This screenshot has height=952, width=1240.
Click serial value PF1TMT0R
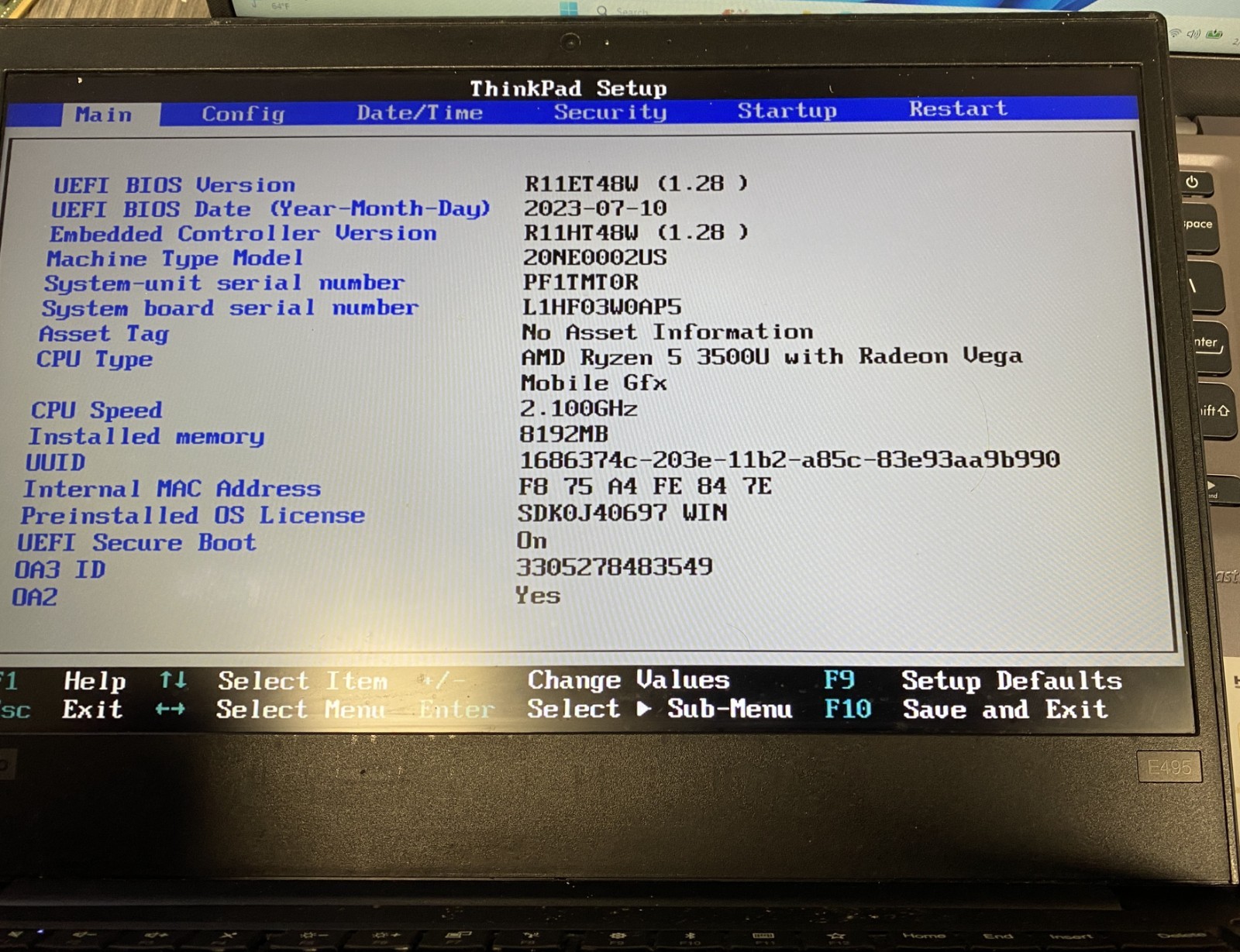(x=580, y=282)
